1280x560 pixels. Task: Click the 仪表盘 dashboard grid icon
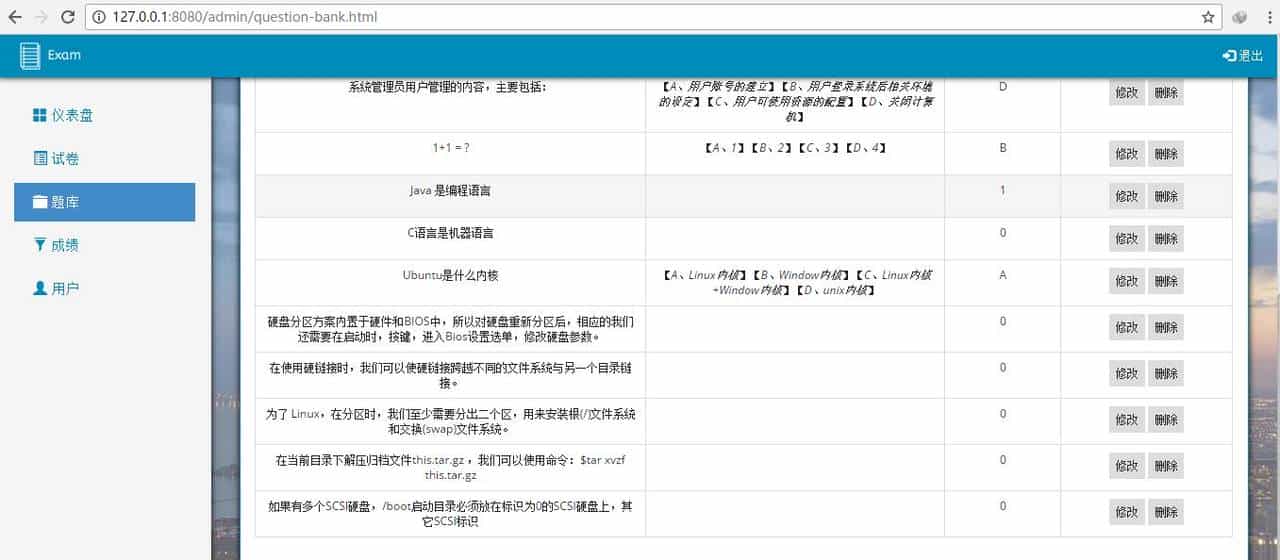(x=40, y=116)
